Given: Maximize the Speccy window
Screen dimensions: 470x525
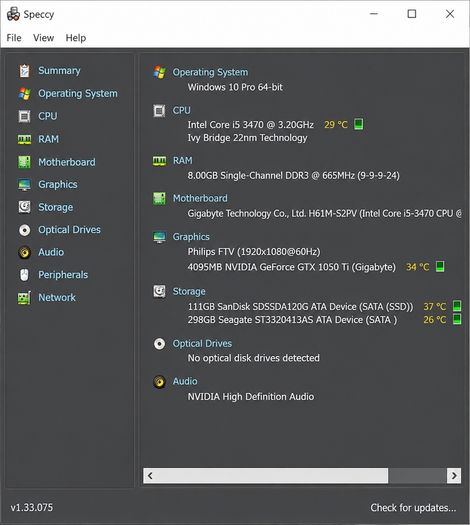Looking at the screenshot, I should [412, 14].
